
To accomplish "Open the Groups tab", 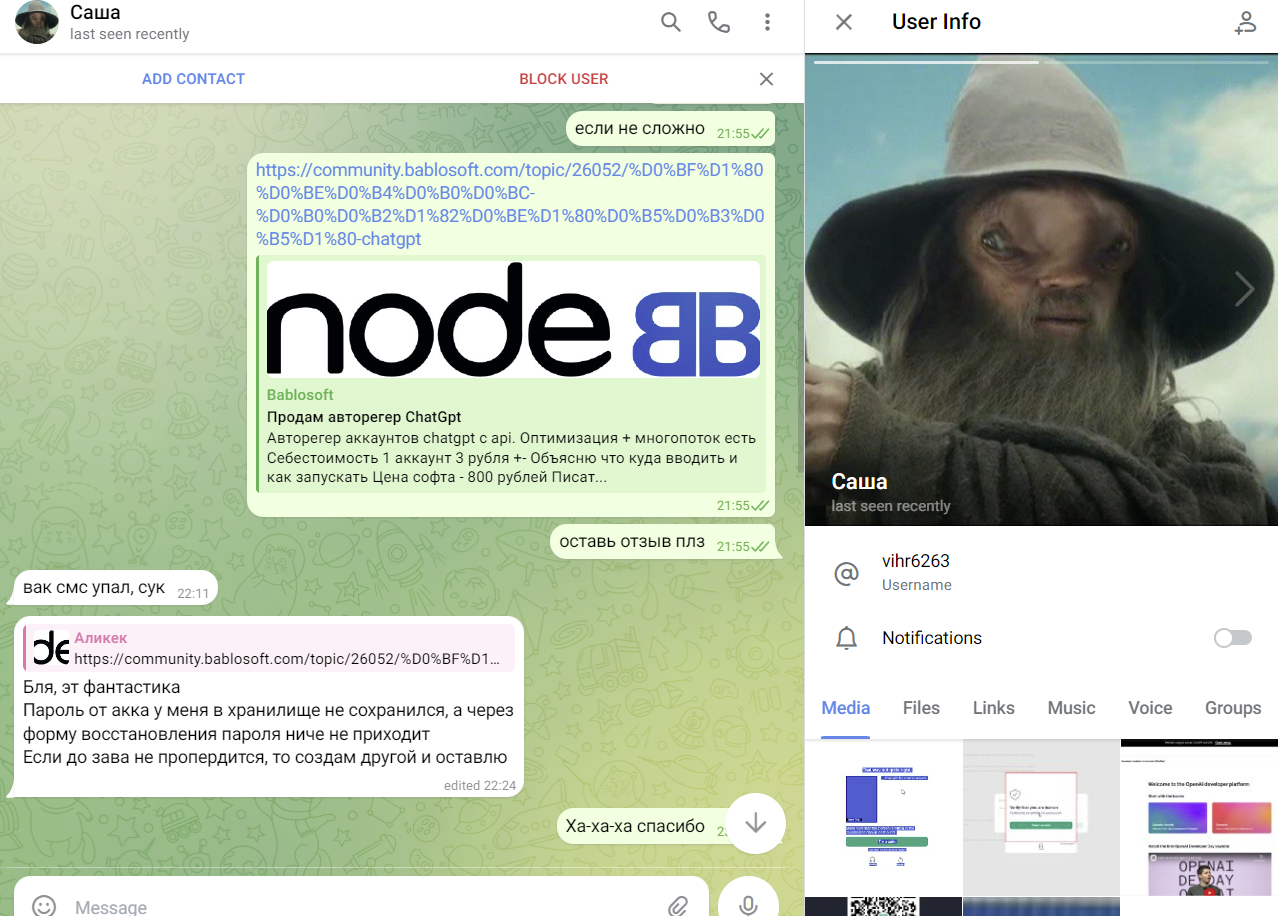I will [1232, 708].
